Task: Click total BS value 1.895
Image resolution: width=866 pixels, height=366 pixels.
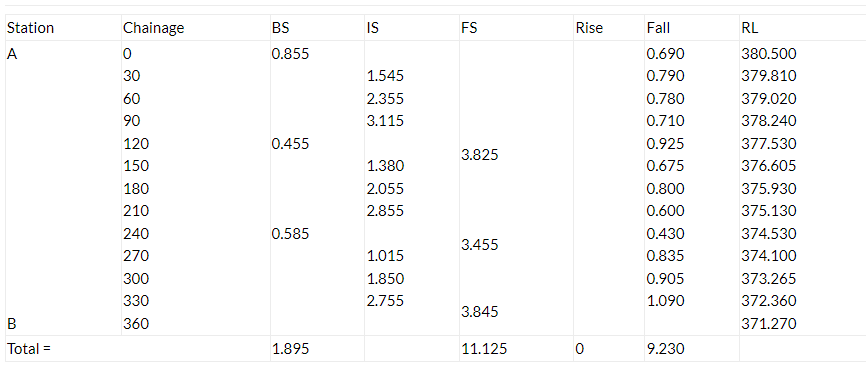Action: pyautogui.click(x=291, y=349)
